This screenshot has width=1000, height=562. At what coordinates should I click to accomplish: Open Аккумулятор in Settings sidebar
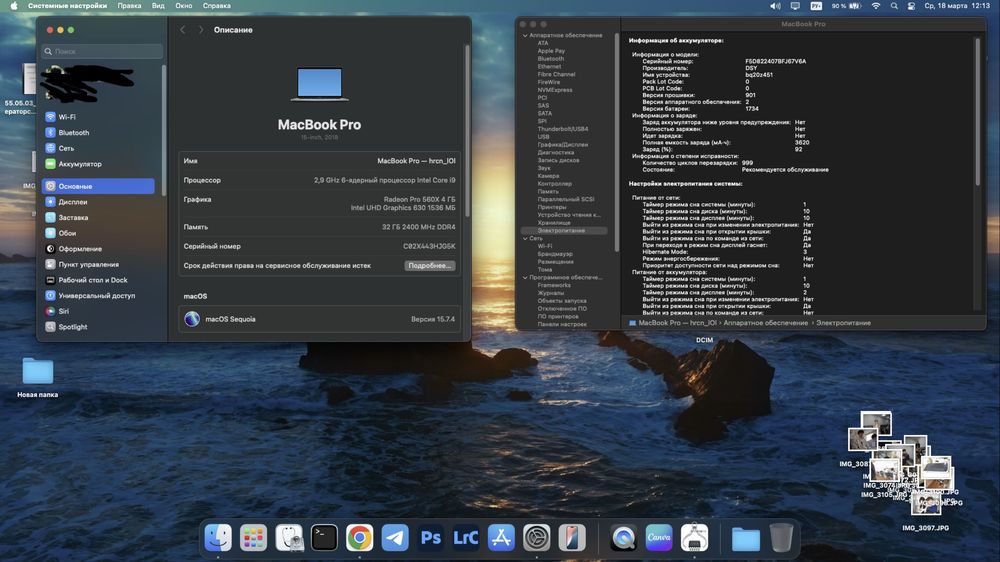coord(98,164)
